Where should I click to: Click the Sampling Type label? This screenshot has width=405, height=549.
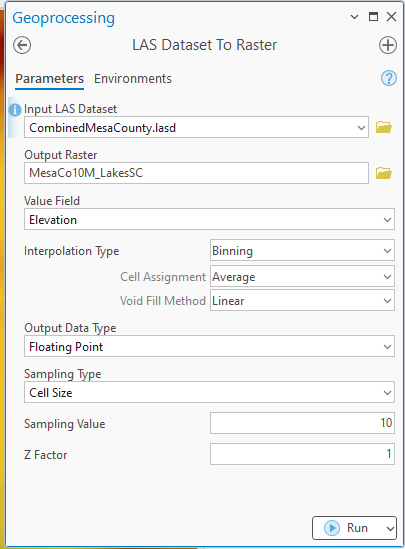(x=63, y=374)
